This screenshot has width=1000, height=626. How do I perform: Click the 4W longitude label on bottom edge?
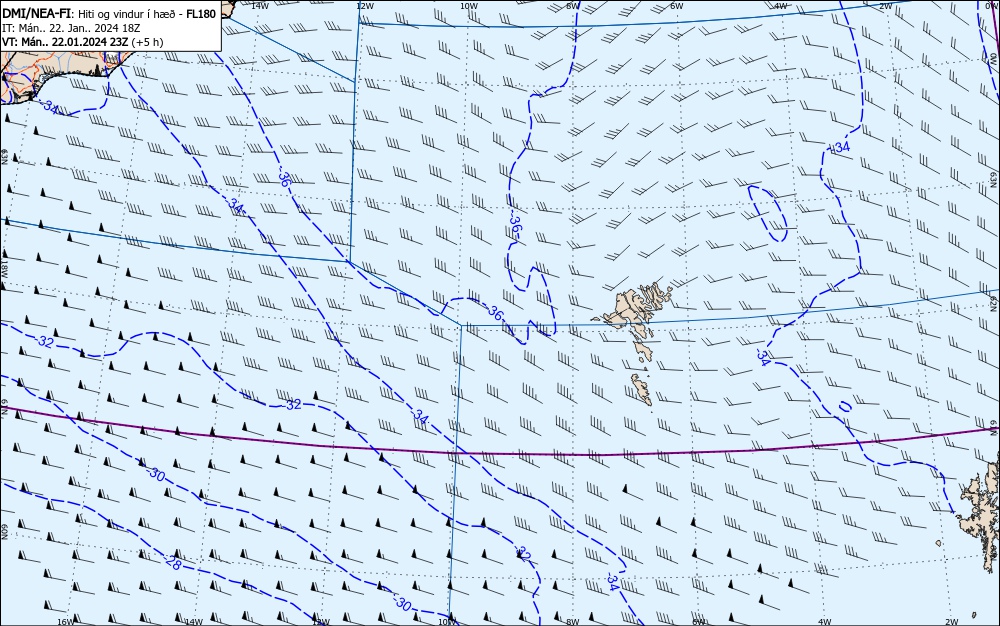(824, 622)
